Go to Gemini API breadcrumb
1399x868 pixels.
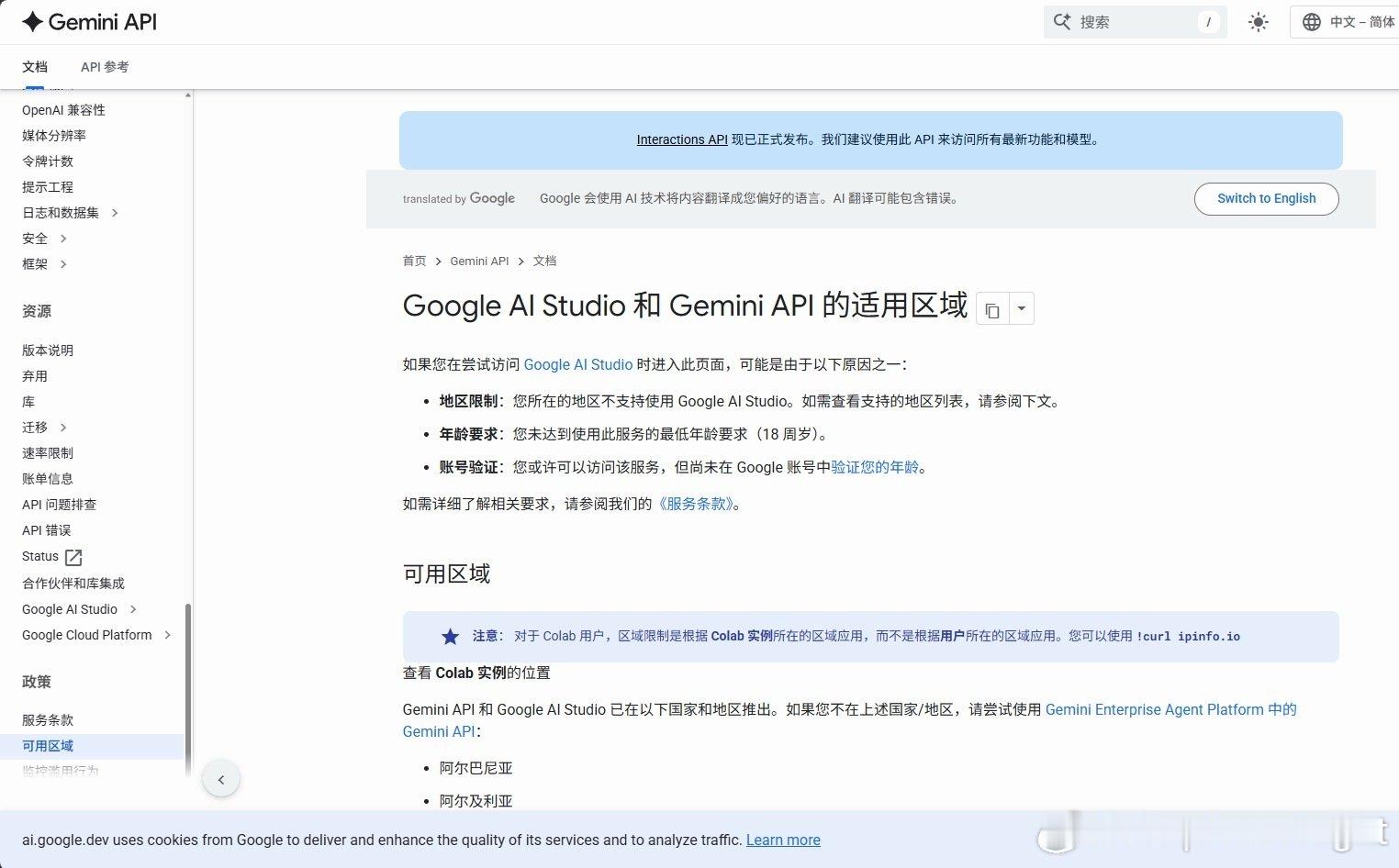click(x=479, y=261)
